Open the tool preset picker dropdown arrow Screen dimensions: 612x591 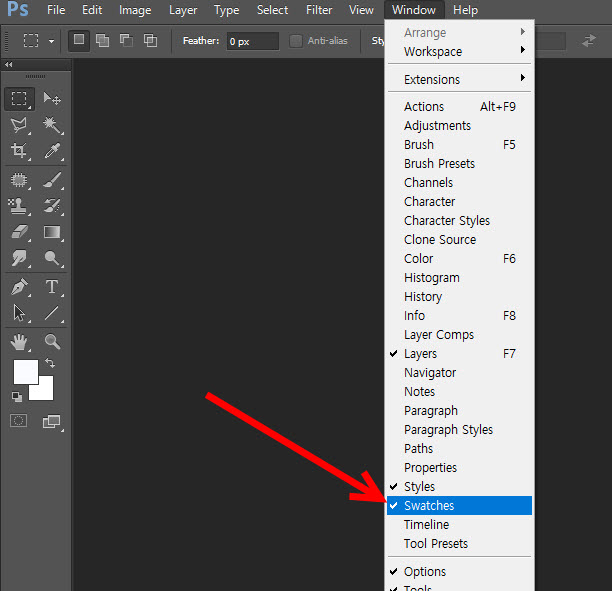point(51,41)
